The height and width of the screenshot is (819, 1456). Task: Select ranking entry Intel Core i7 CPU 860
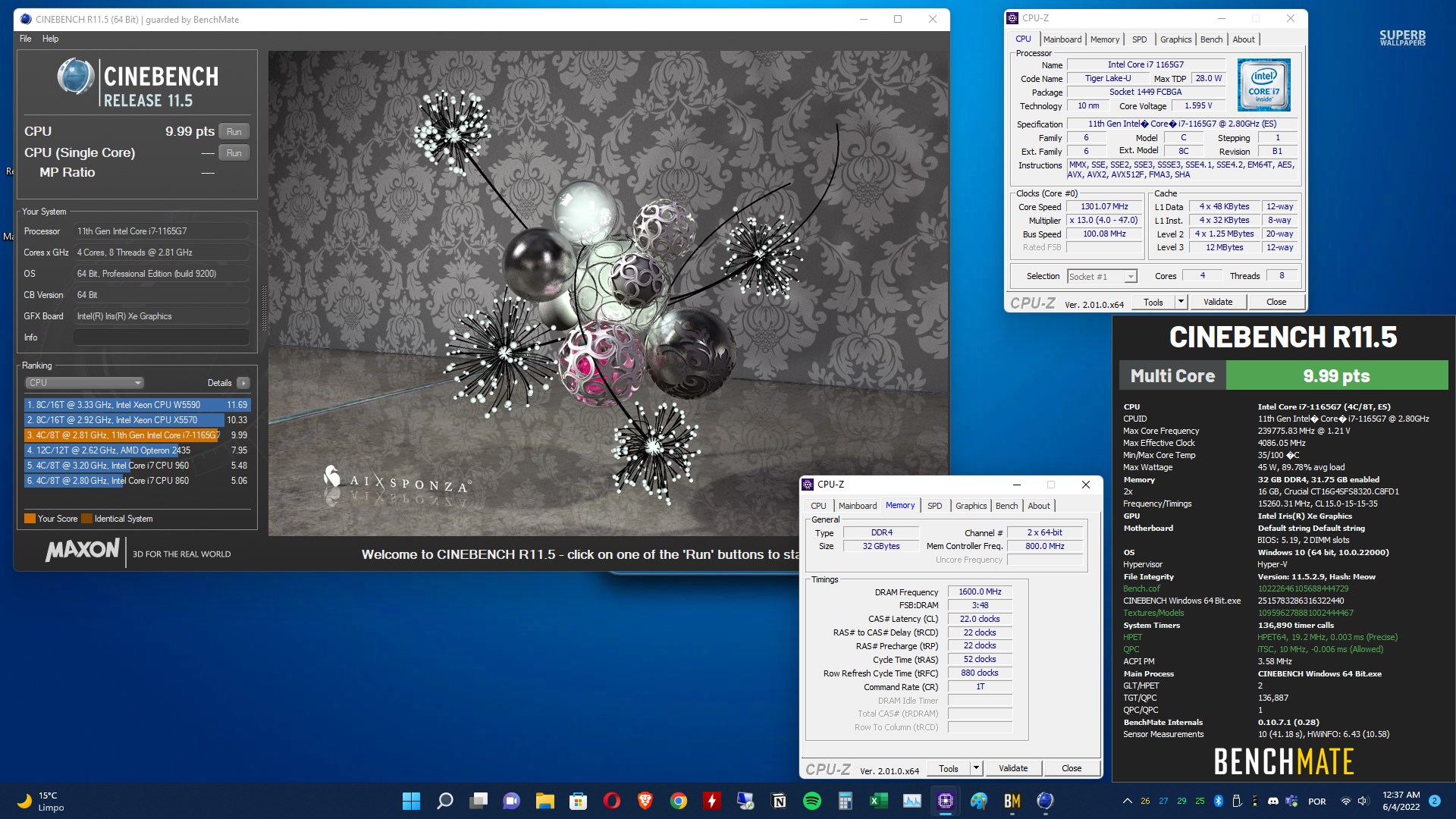click(x=137, y=481)
